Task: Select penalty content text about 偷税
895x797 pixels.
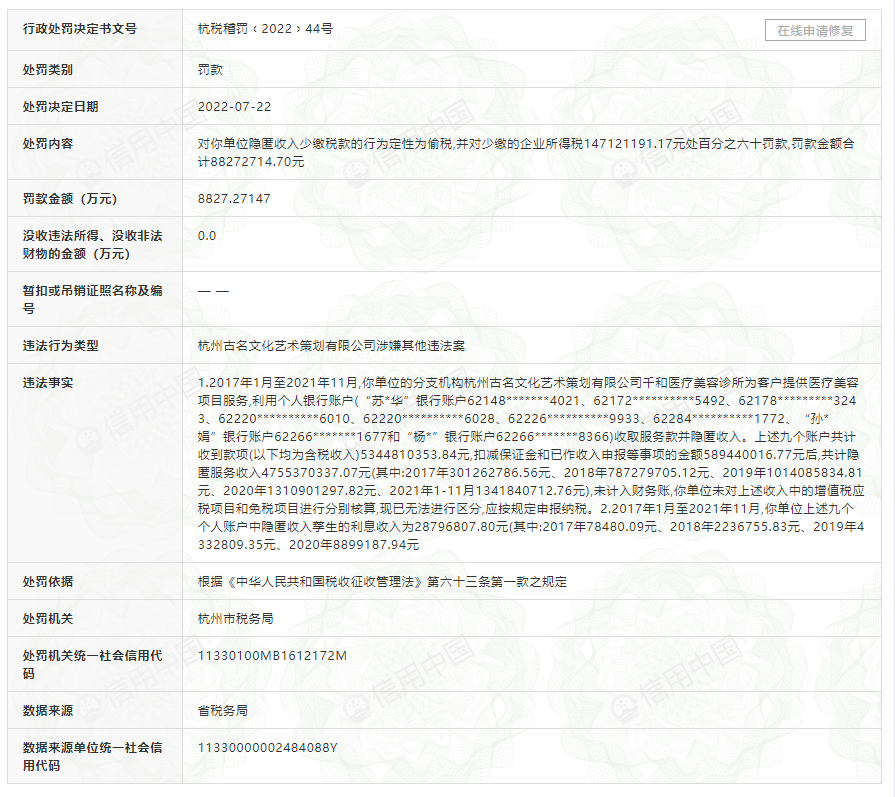Action: tap(526, 152)
